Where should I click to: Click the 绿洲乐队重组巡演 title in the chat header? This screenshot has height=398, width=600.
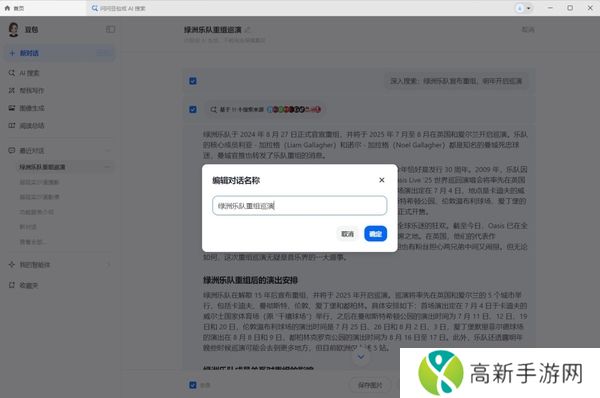pyautogui.click(x=213, y=29)
